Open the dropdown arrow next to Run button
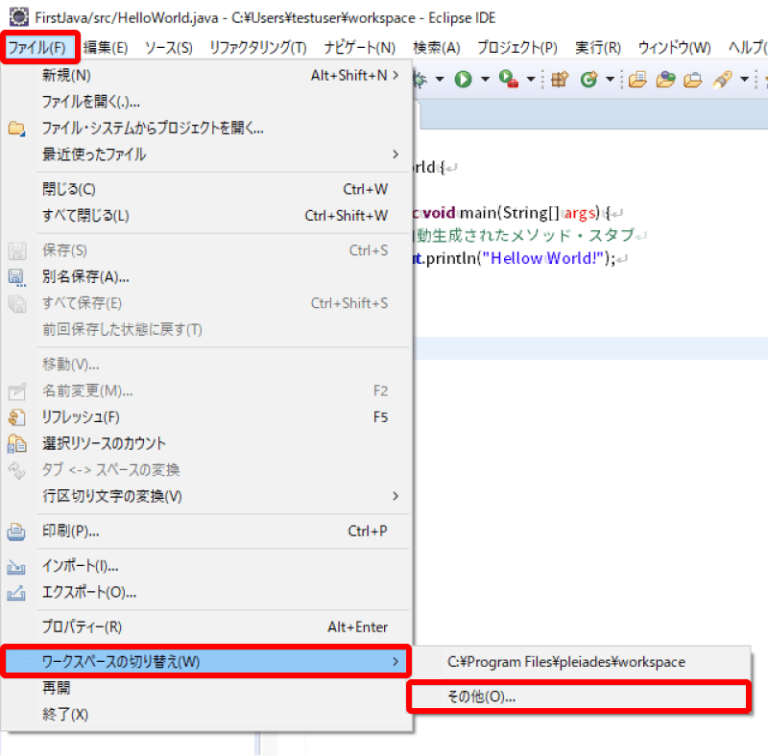The height and width of the screenshot is (756, 768). (485, 80)
